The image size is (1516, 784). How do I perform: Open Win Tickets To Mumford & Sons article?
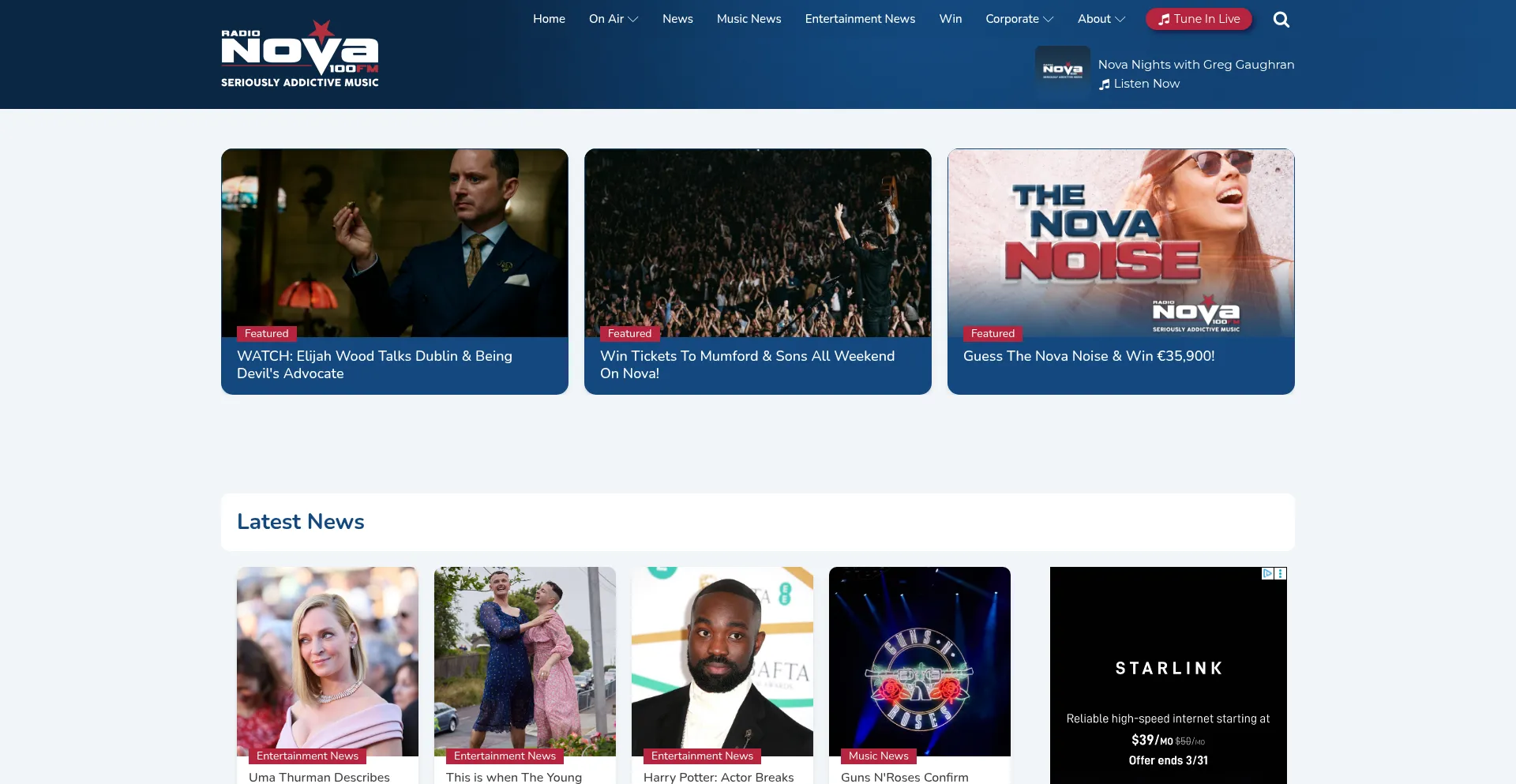click(747, 365)
